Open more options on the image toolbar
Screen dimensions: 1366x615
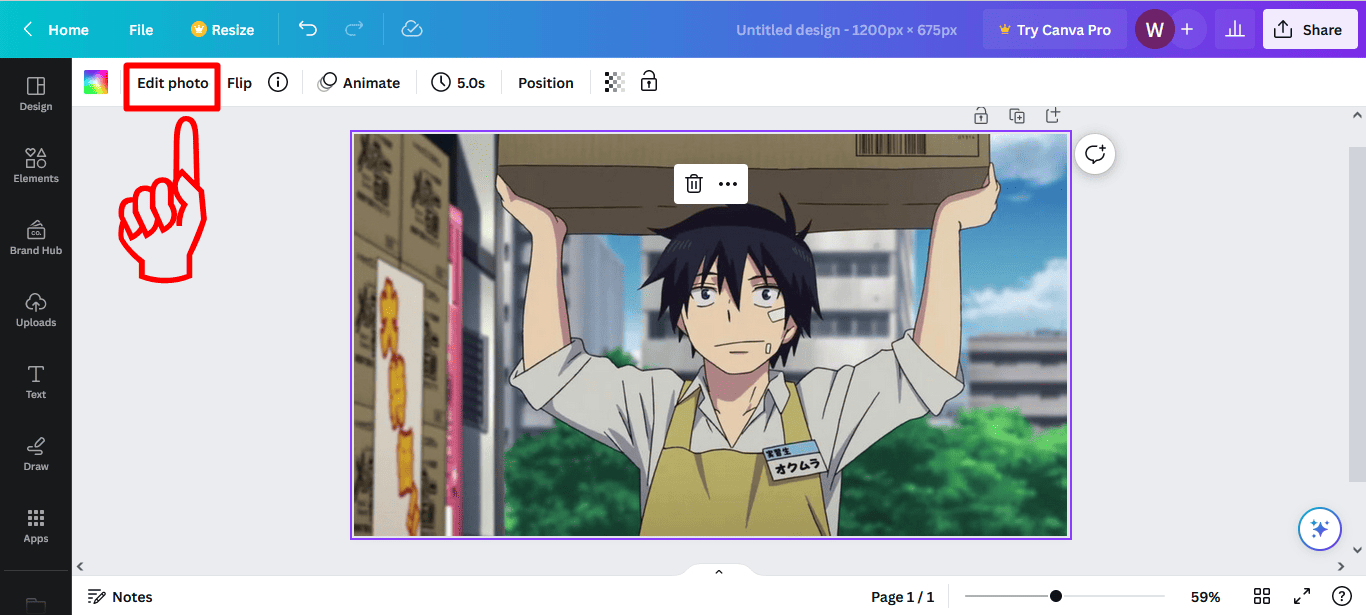click(x=728, y=183)
